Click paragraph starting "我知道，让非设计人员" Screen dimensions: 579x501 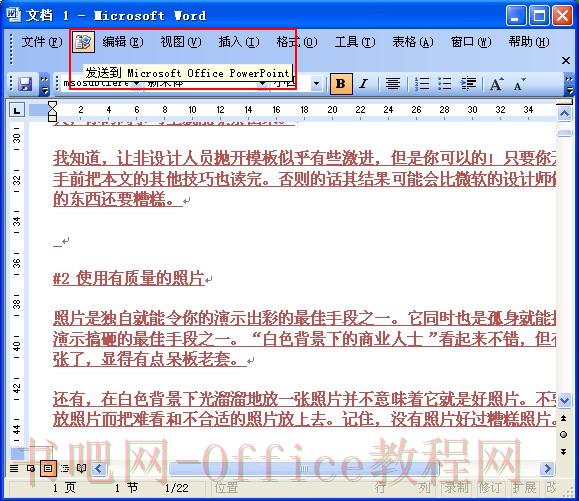pyautogui.click(x=305, y=179)
